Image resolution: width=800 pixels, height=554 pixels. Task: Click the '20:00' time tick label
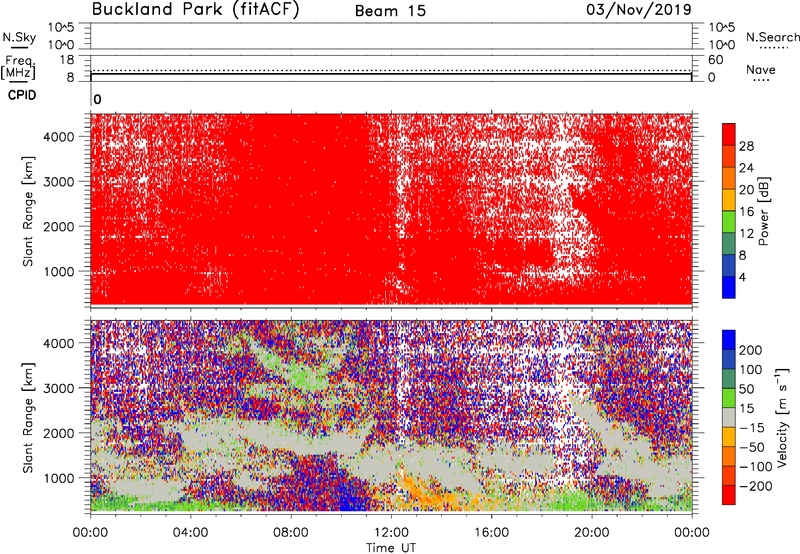[x=591, y=533]
